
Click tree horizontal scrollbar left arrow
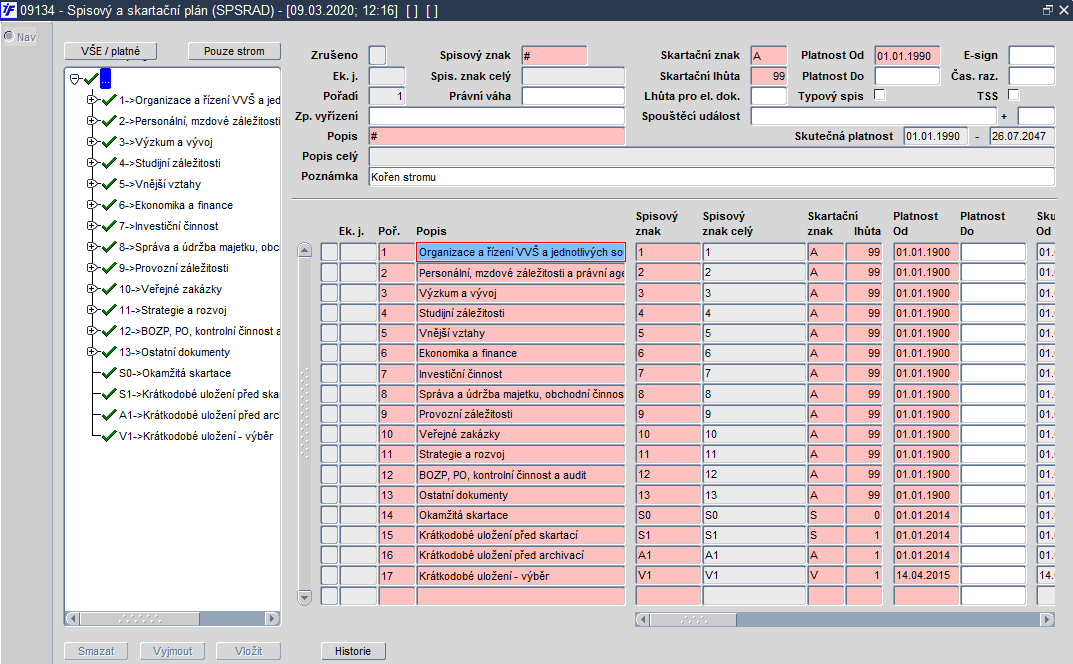(x=72, y=618)
